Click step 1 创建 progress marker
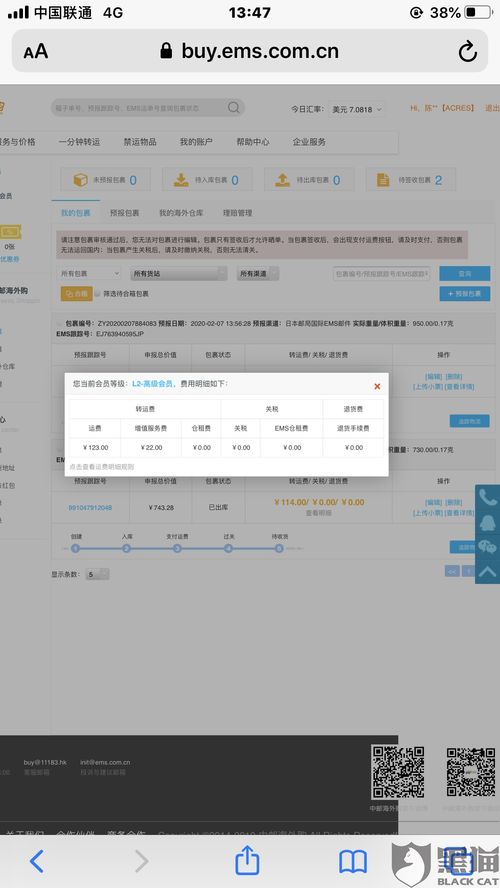Screen dimensions: 500x888 [x=75, y=548]
